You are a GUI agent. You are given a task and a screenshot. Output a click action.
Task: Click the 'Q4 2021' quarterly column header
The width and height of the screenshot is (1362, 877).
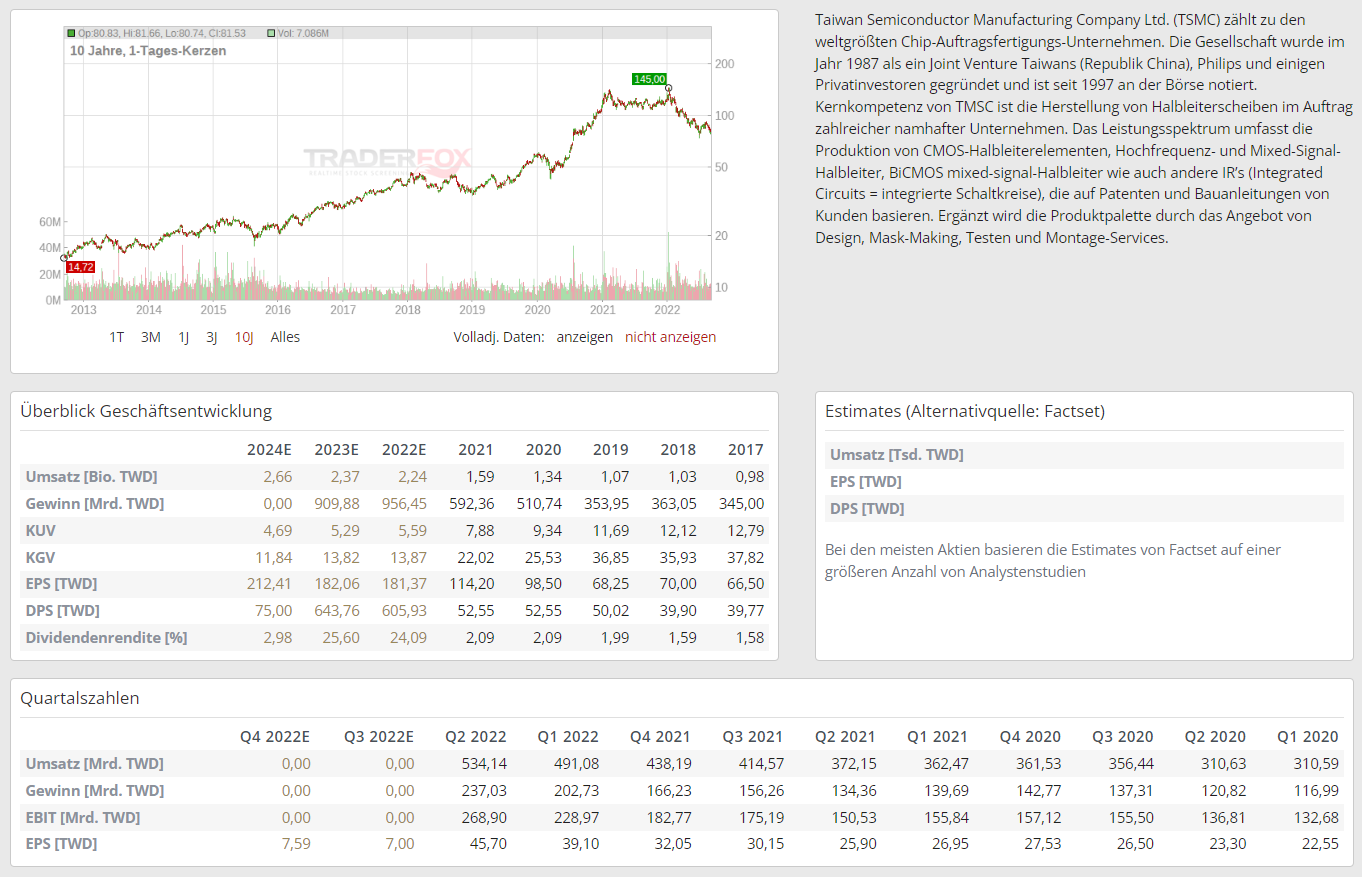(x=660, y=736)
